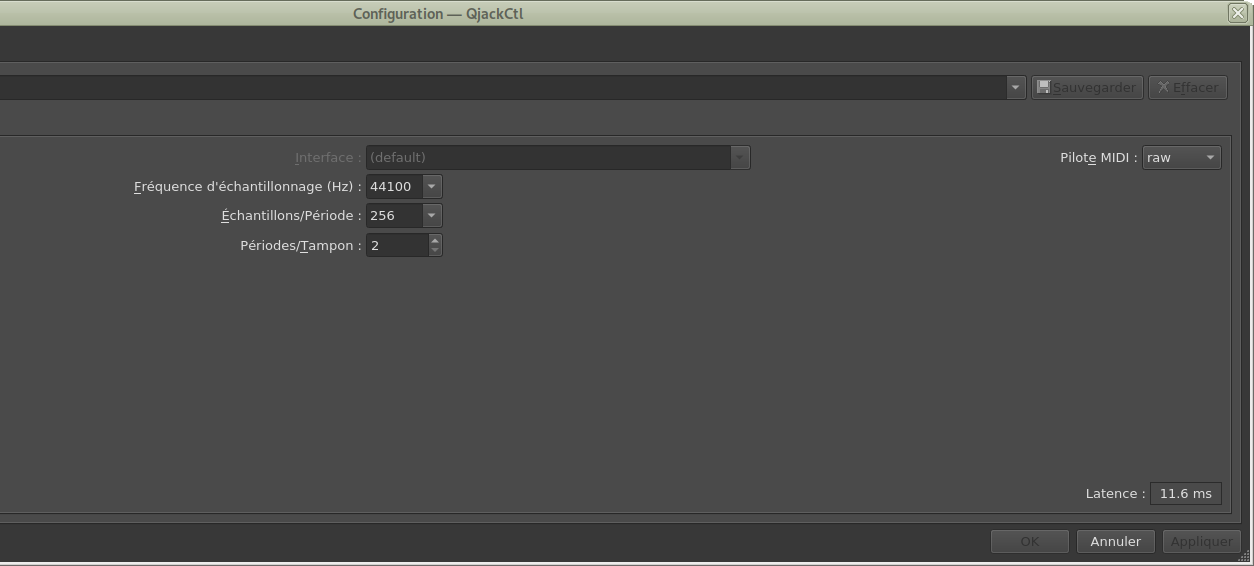Click the 256 samples per period field
Viewport: 1254px width, 566px height.
click(x=395, y=216)
